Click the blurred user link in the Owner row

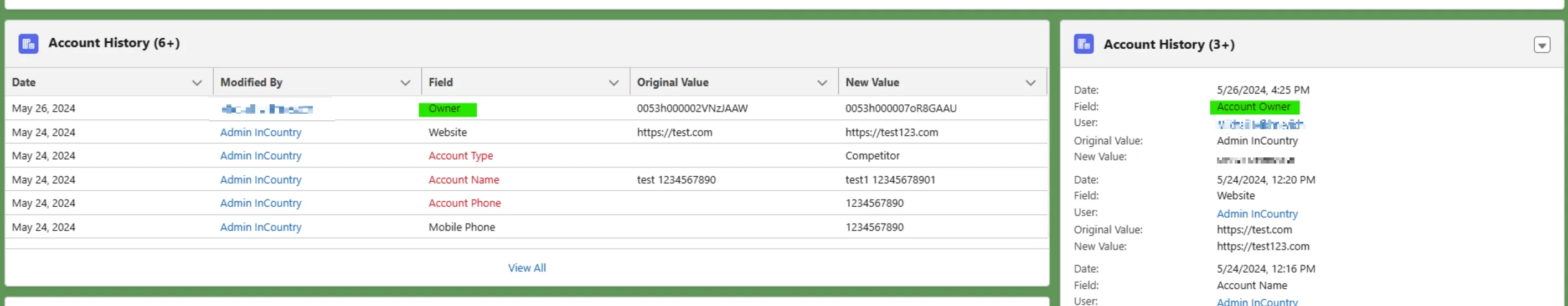click(x=267, y=109)
